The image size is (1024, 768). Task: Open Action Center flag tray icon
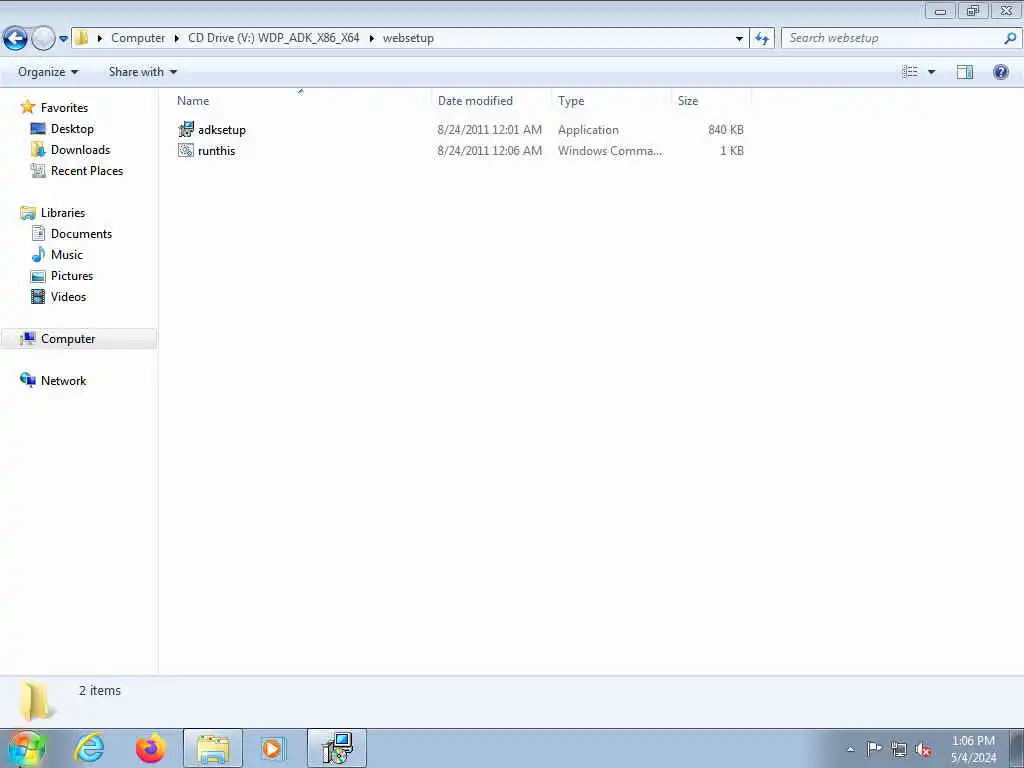pyautogui.click(x=874, y=749)
